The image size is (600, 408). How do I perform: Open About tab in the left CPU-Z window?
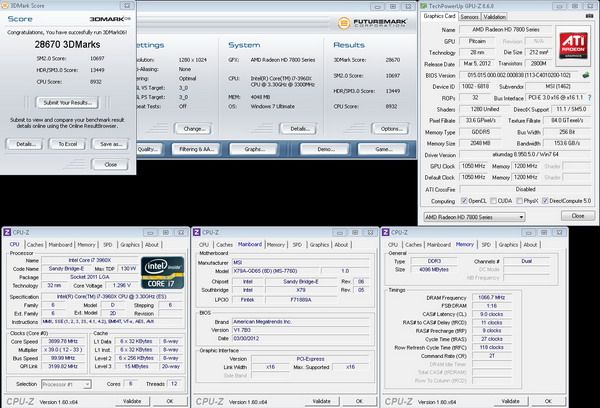[152, 245]
